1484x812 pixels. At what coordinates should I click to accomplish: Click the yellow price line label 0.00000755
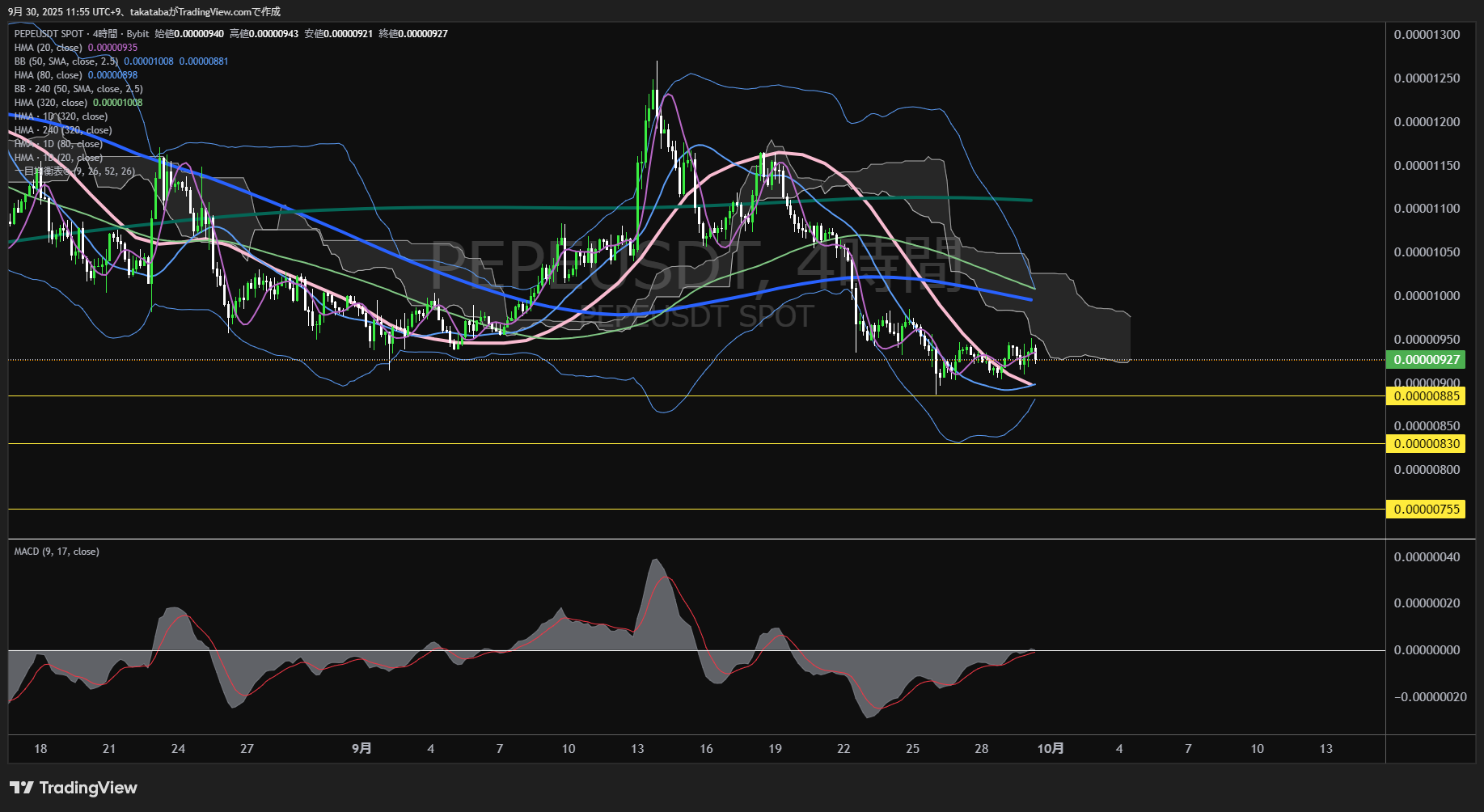tap(1426, 510)
